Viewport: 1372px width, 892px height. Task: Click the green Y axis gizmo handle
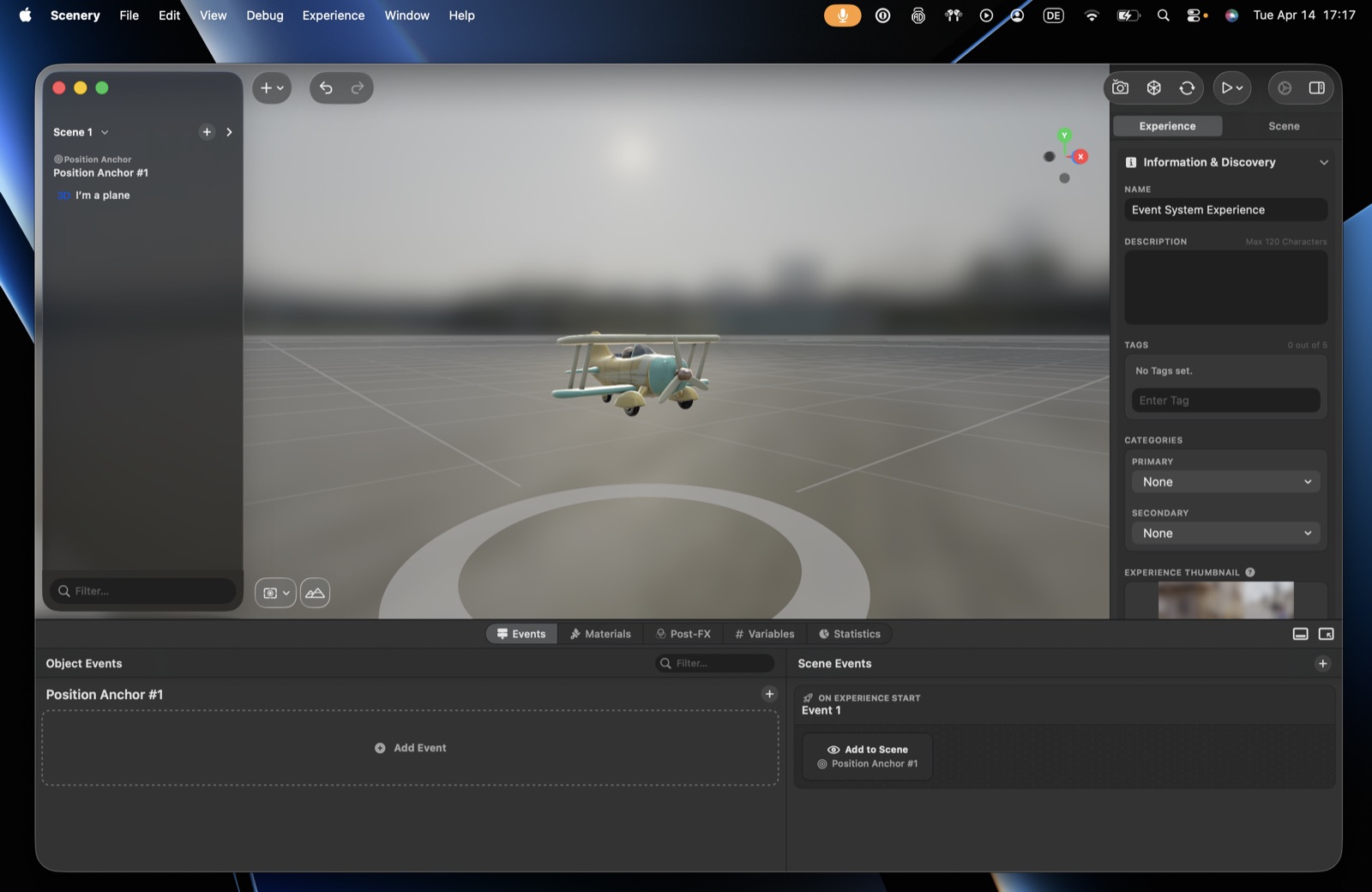pyautogui.click(x=1064, y=136)
